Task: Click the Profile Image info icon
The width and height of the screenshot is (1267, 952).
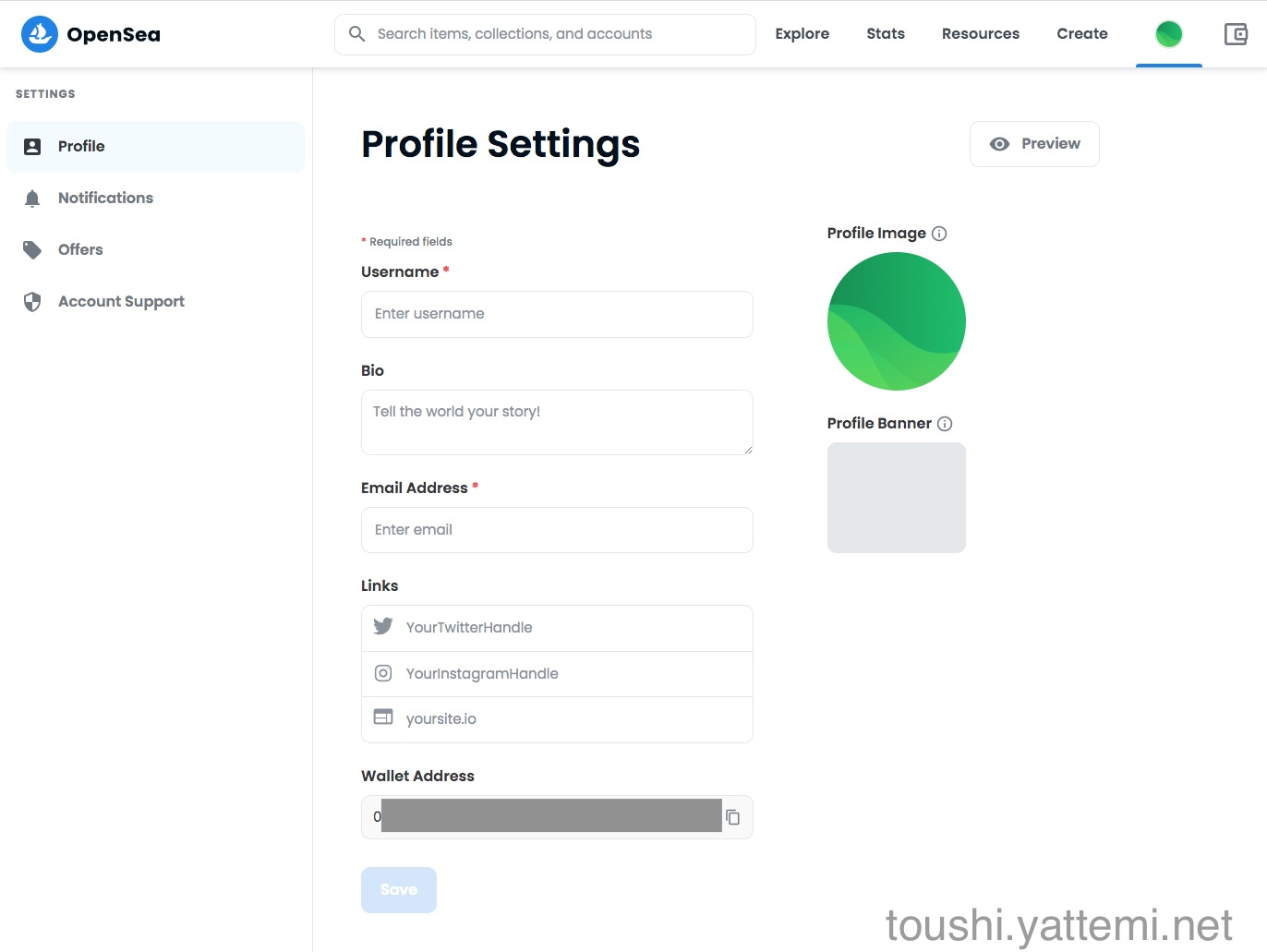Action: coord(939,234)
